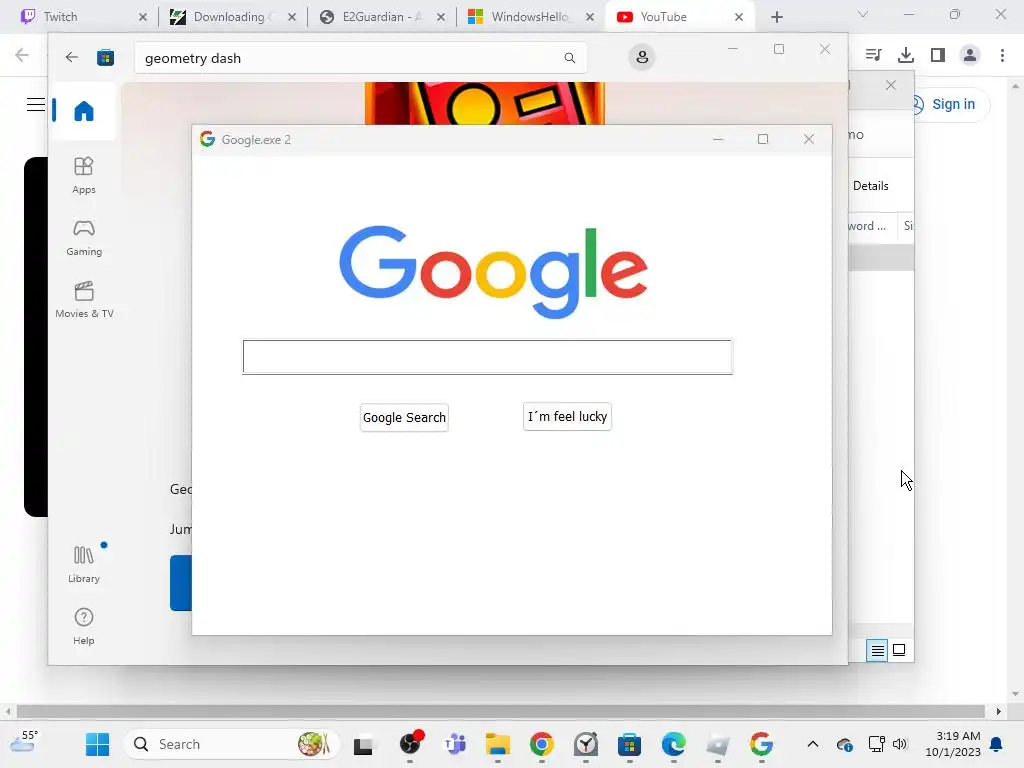This screenshot has width=1024, height=768.
Task: Open Apps section in Microsoft Store
Action: pyautogui.click(x=84, y=176)
